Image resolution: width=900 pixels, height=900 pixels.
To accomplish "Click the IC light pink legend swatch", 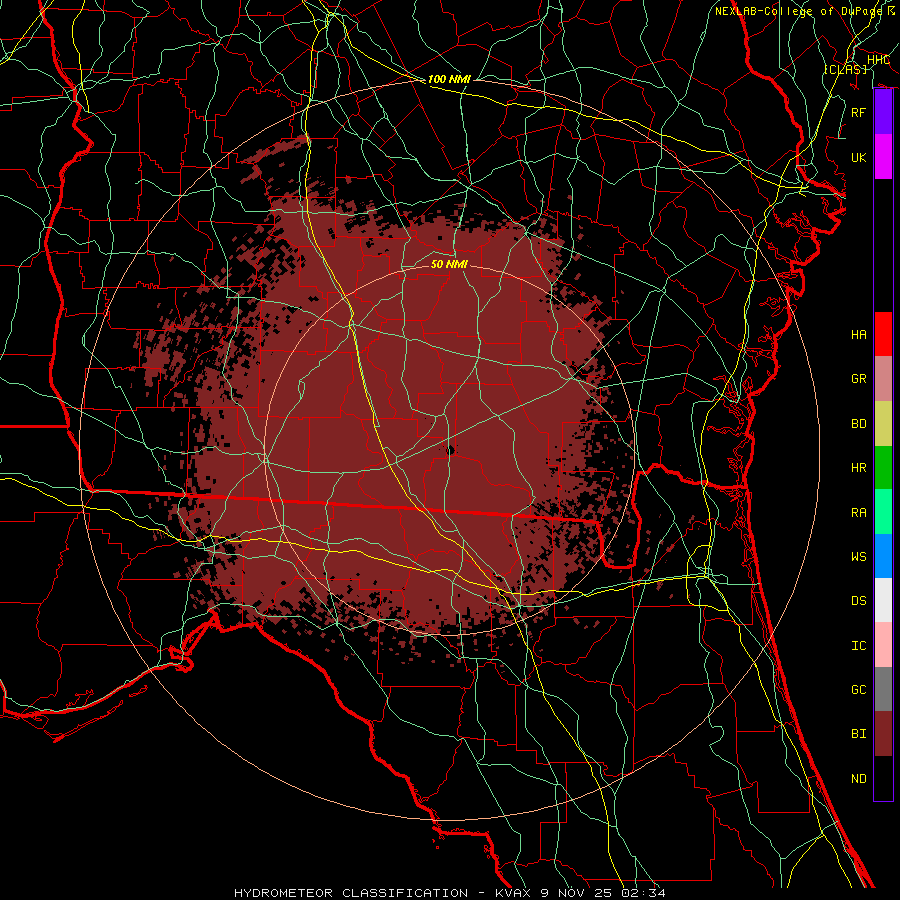I will click(x=883, y=645).
